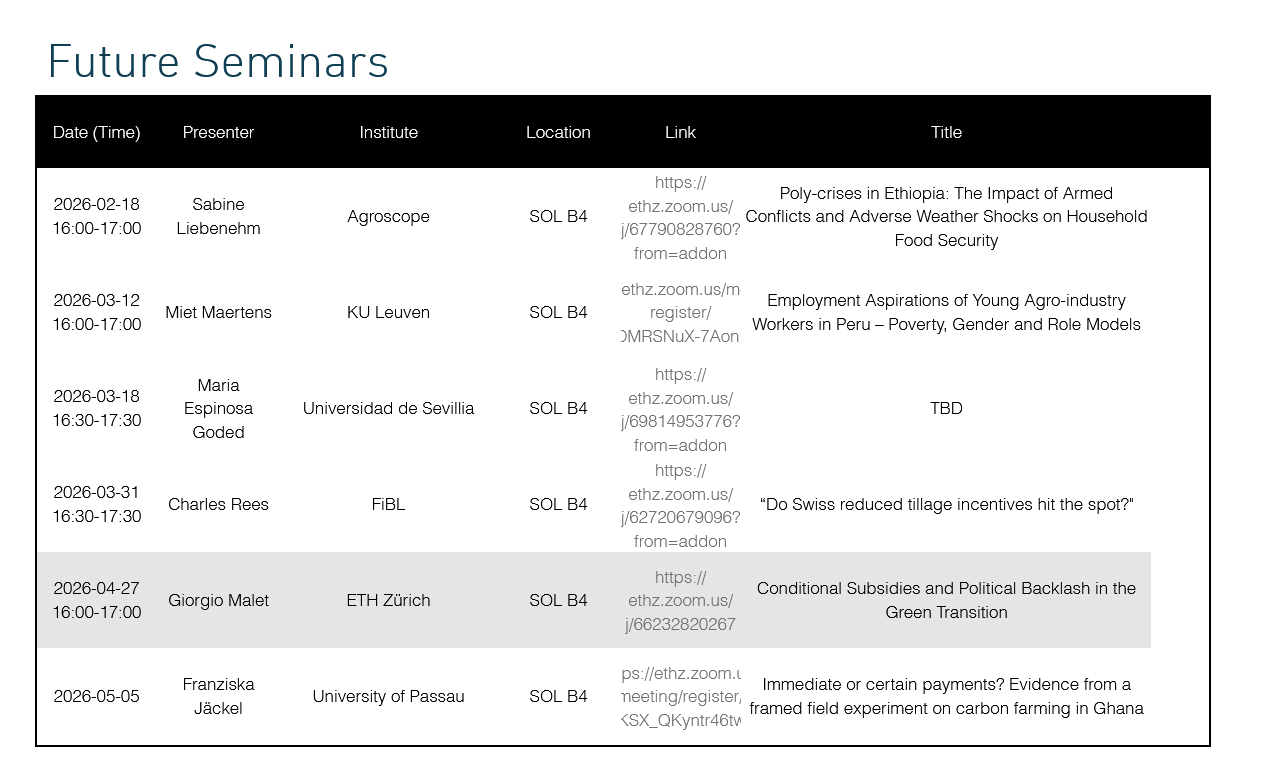Open Zoom link for Sabine Liebenehm seminar
Screen dimensions: 1264x768
click(680, 217)
